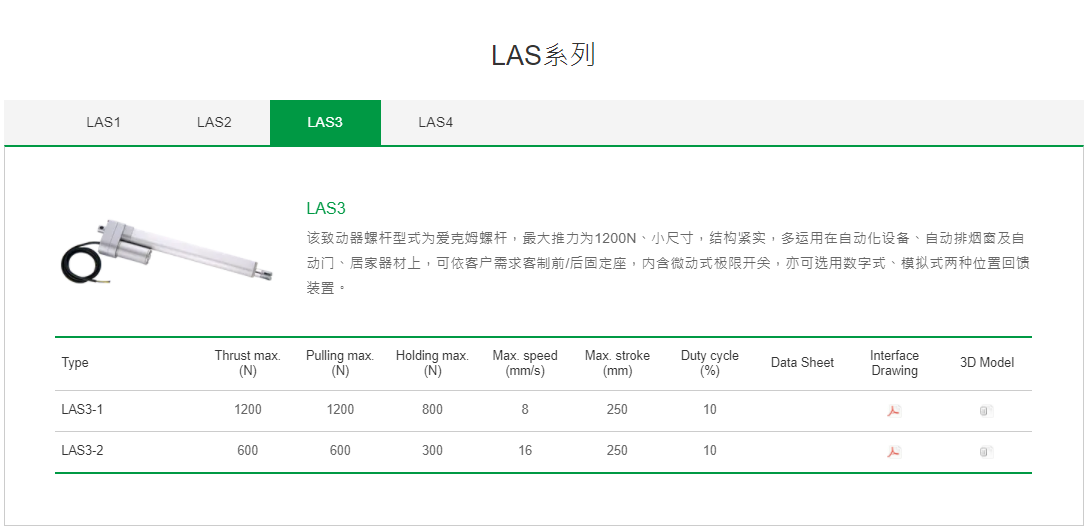This screenshot has width=1091, height=531.
Task: Click LAS3-2 holding value 300
Action: [x=432, y=450]
